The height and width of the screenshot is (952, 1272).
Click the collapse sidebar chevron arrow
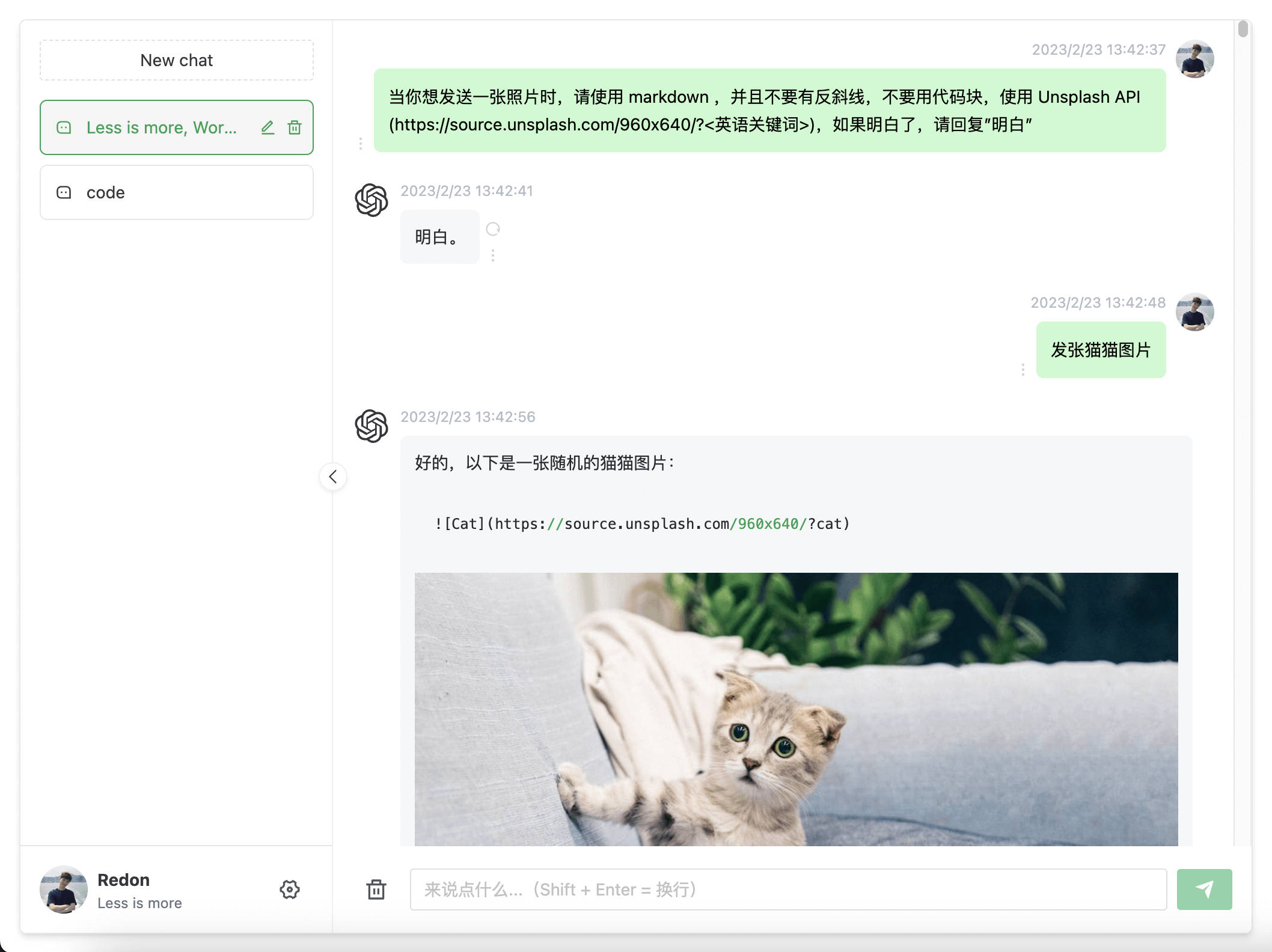[333, 477]
